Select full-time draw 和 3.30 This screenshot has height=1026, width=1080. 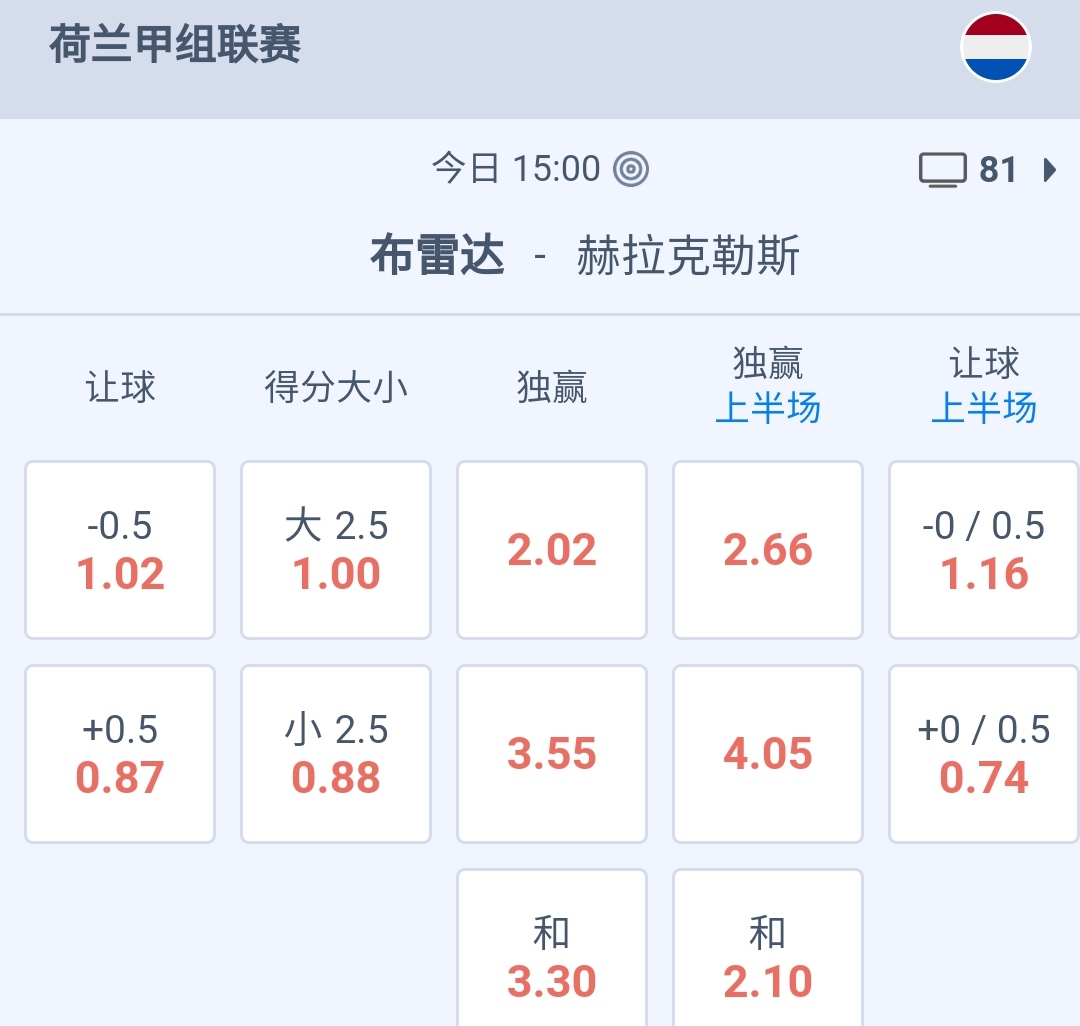[552, 956]
